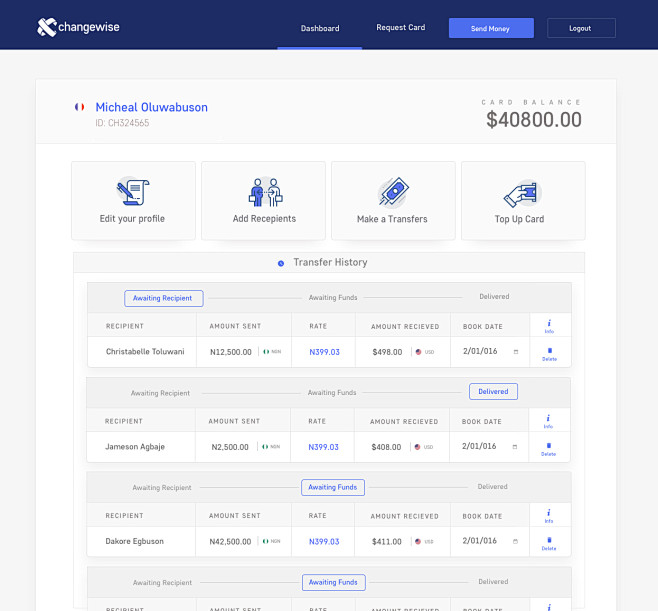Open Micheal Oluwabuson profile name link
658x611 pixels.
(151, 107)
